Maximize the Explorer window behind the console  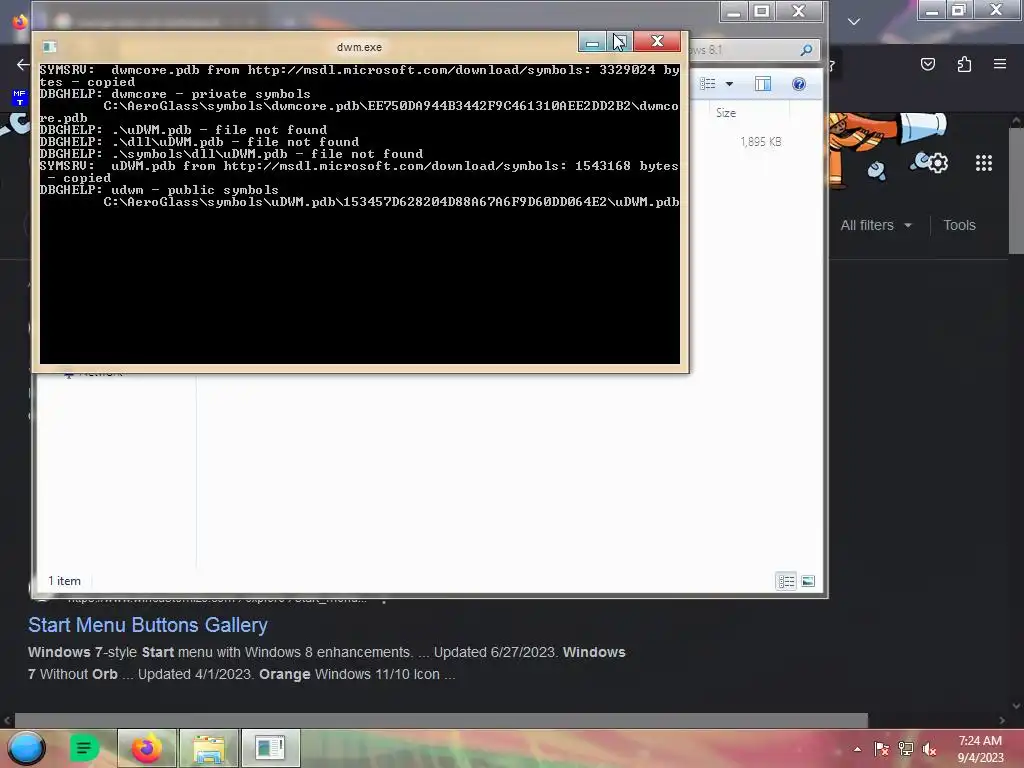761,12
